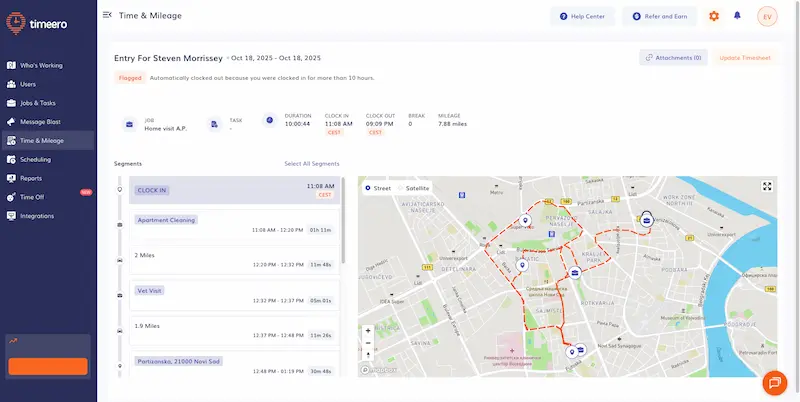Screen dimensions: 800x402
Task: Open the notifications bell
Action: tap(737, 16)
